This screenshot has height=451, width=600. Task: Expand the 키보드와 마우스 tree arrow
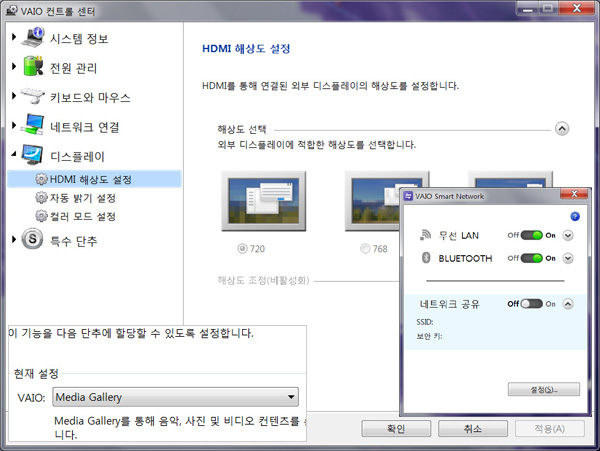[x=14, y=96]
